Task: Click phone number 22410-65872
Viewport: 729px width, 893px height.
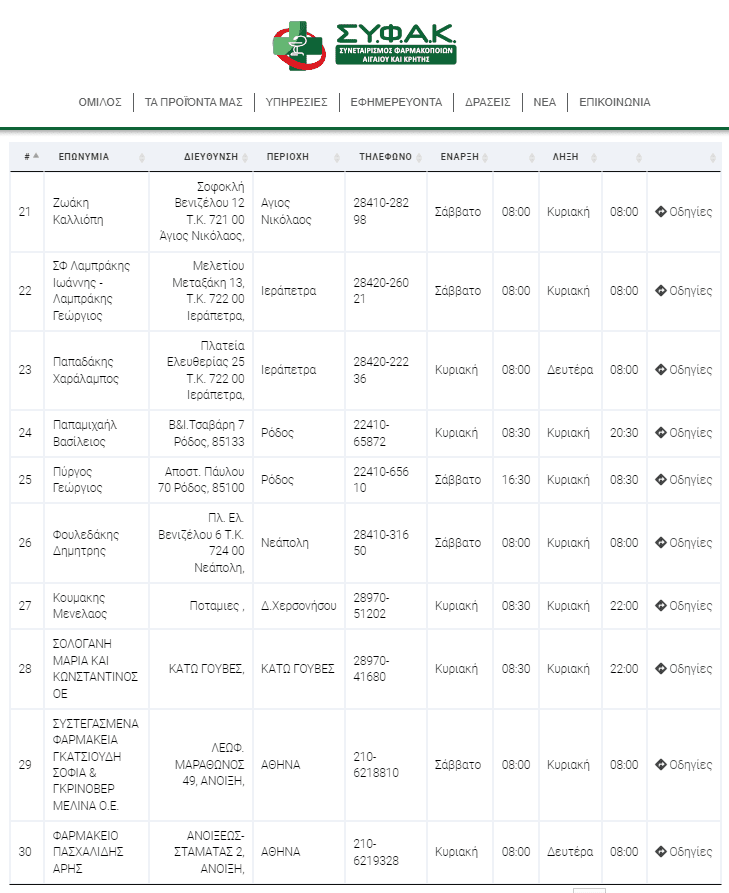Action: 371,433
